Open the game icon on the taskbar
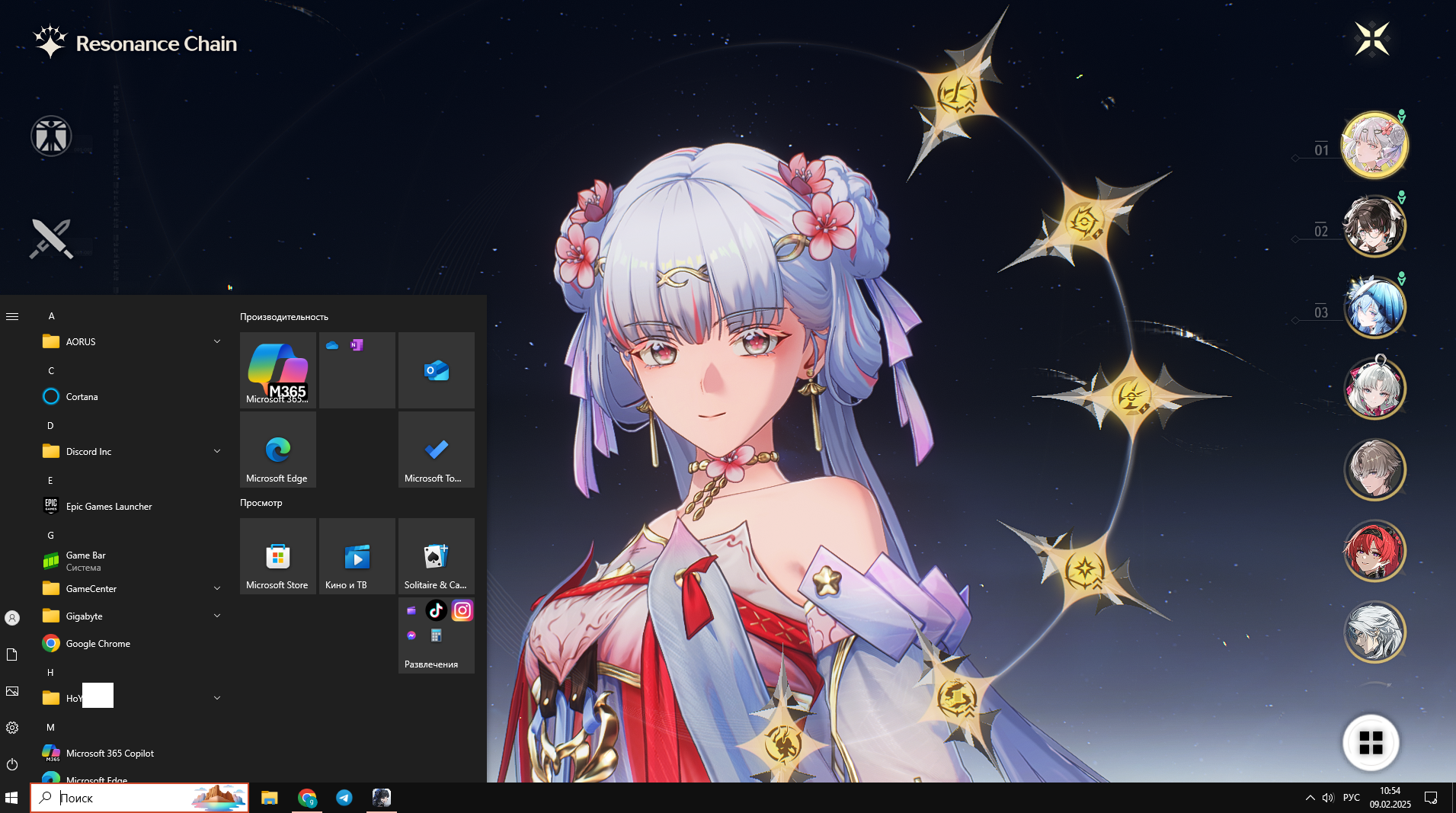Viewport: 1456px width, 813px height. [382, 798]
